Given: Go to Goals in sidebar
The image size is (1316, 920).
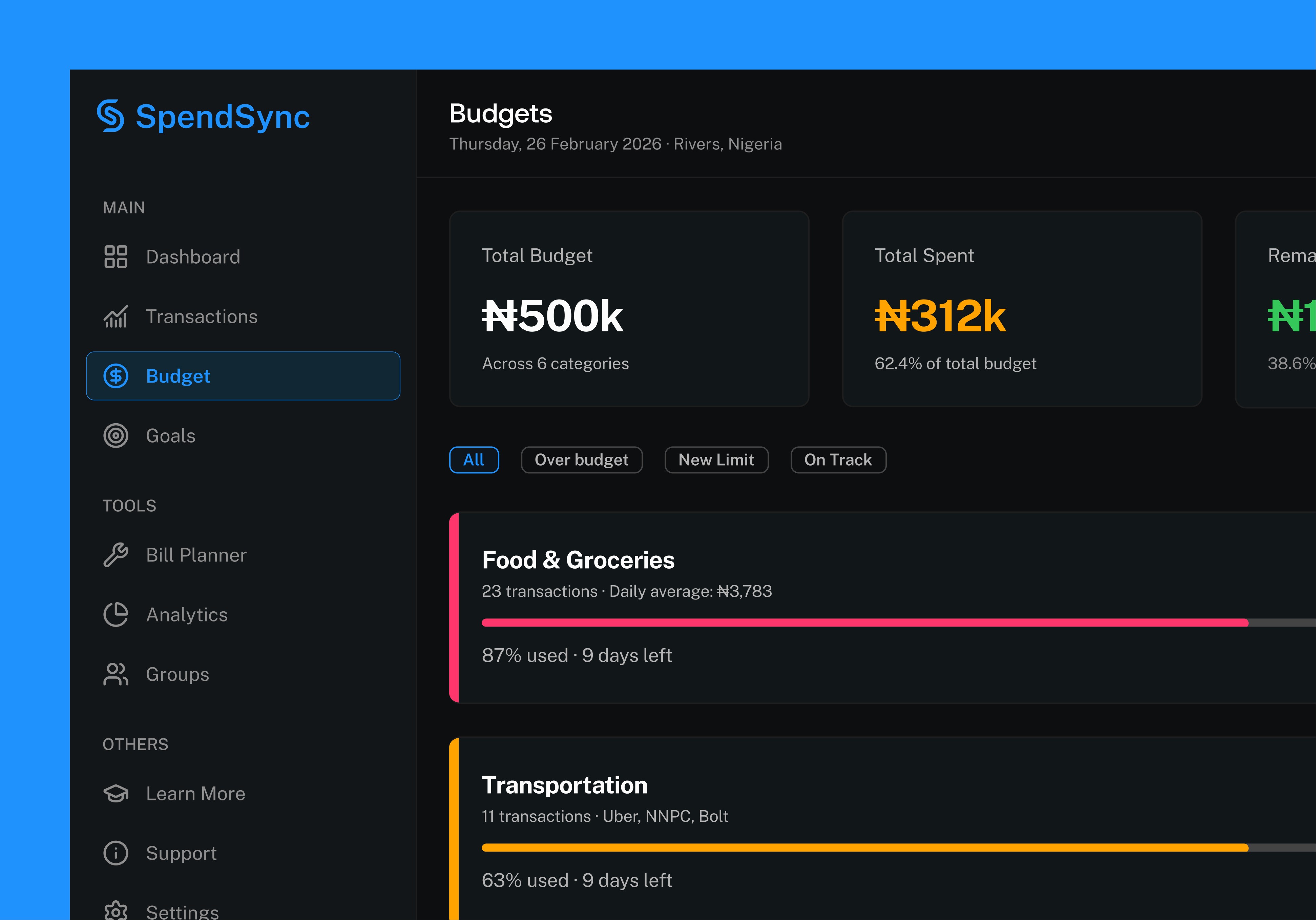Looking at the screenshot, I should [x=171, y=436].
